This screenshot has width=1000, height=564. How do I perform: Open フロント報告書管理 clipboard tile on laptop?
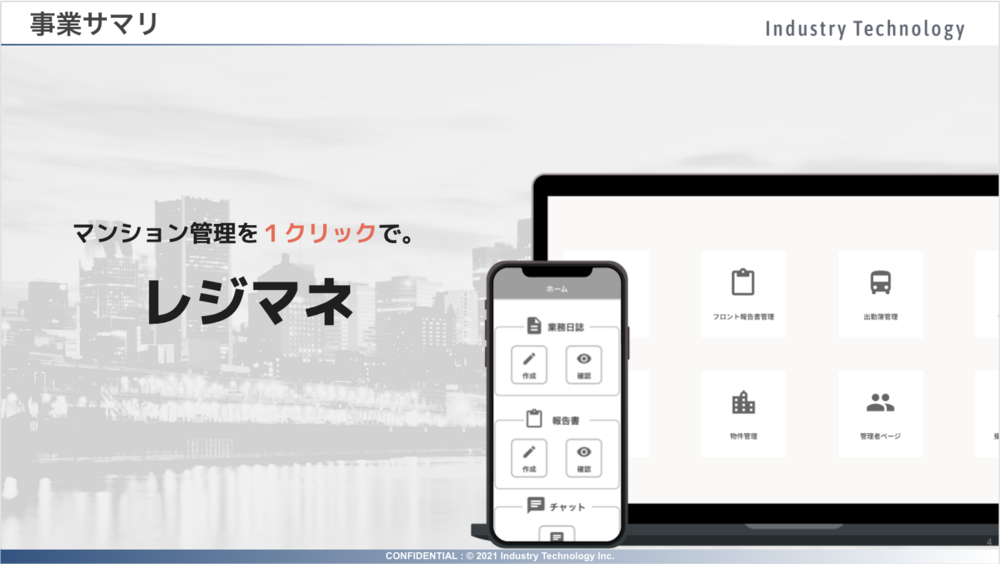coord(743,294)
